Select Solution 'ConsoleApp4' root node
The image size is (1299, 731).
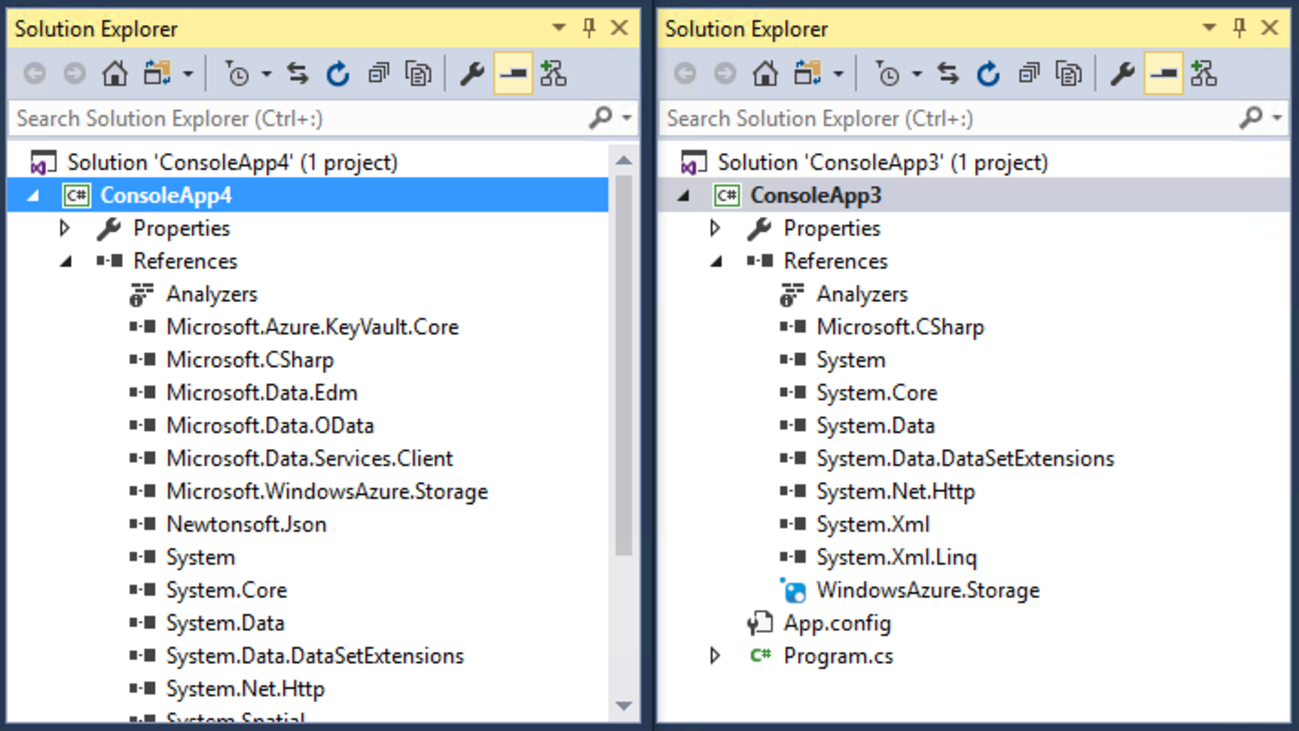tap(232, 162)
